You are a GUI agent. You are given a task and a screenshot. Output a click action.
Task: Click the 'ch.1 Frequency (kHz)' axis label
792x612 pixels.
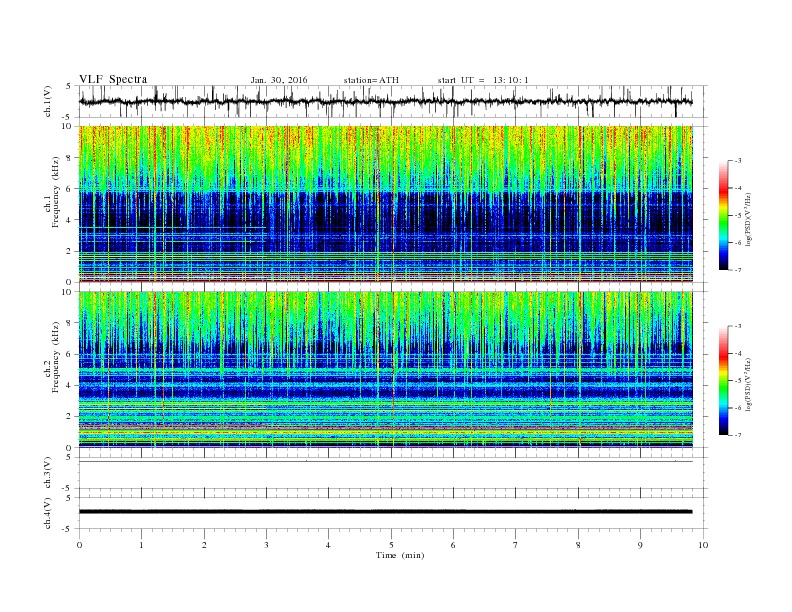click(x=52, y=191)
